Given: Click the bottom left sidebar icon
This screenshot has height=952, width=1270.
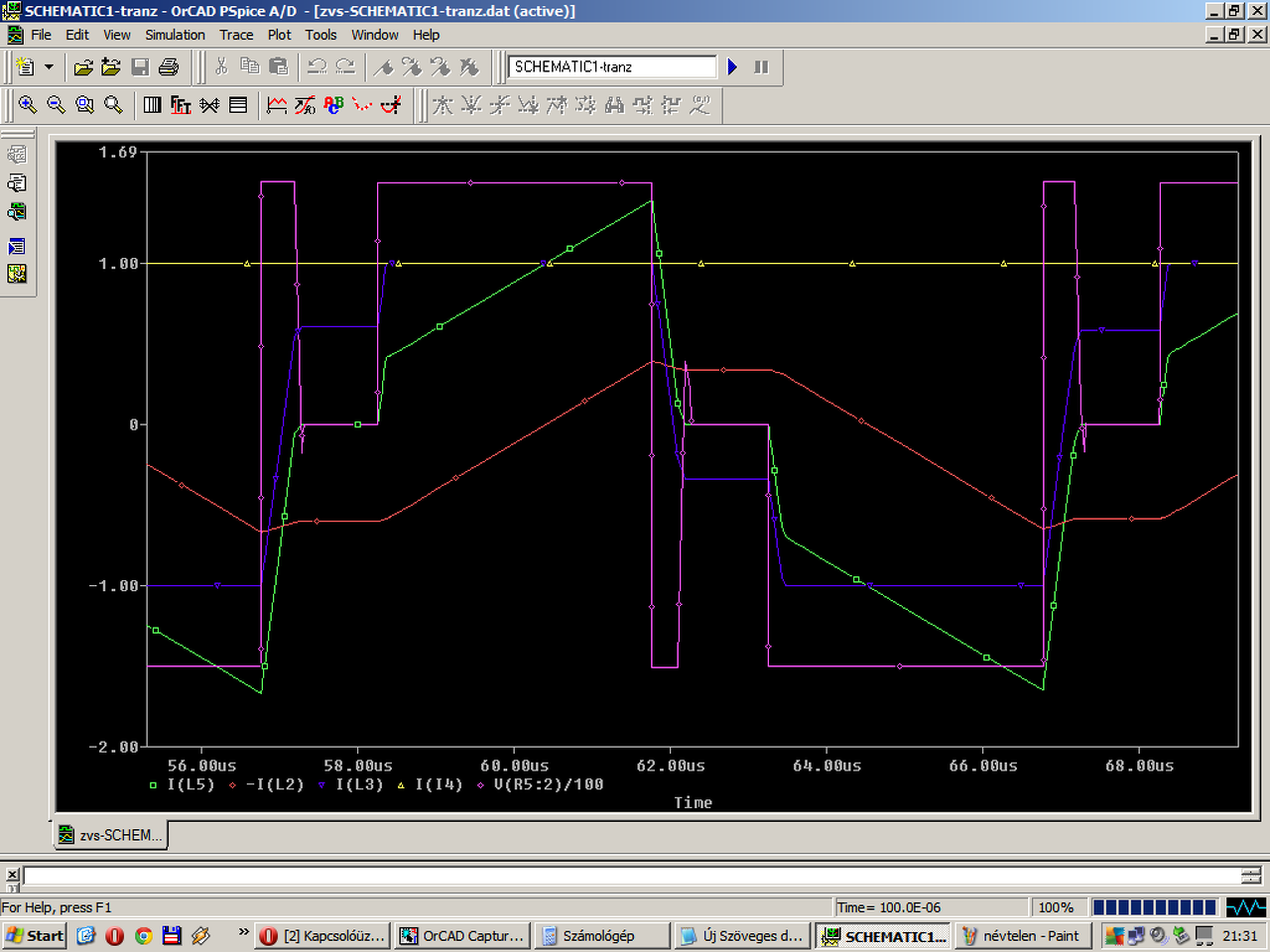Looking at the screenshot, I should 17,274.
